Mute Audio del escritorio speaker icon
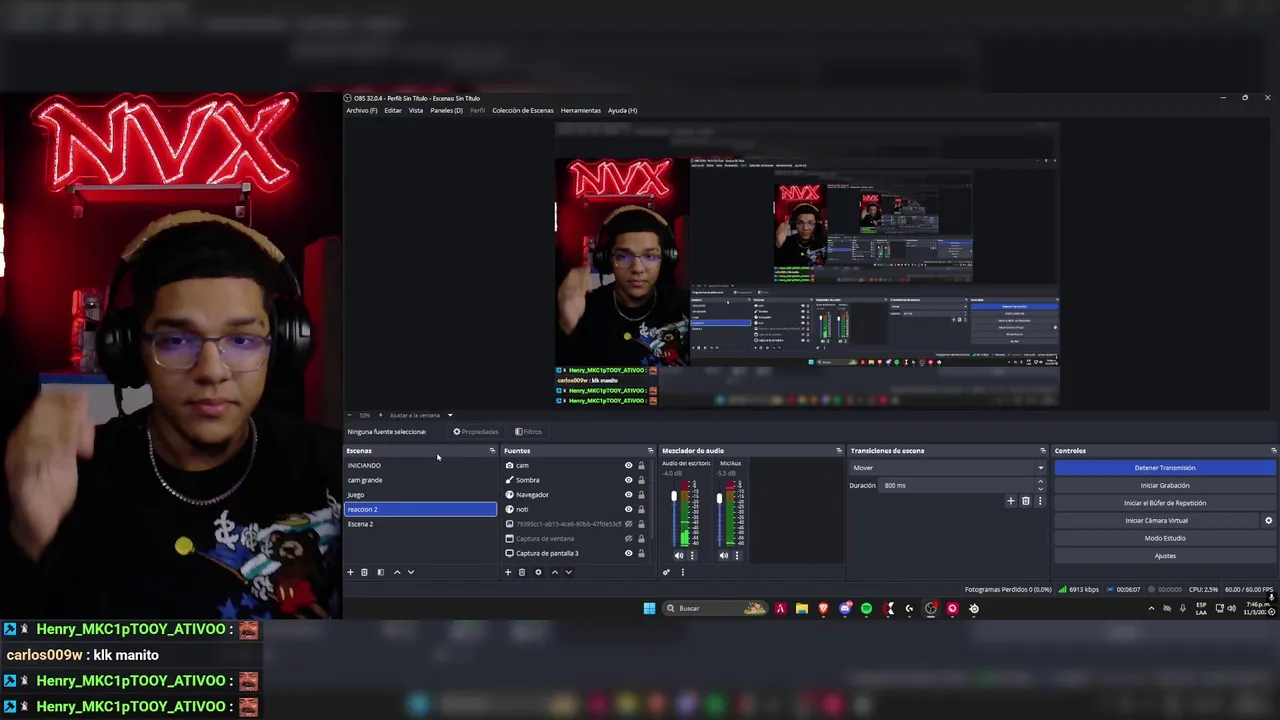The width and height of the screenshot is (1280, 720). coord(679,555)
